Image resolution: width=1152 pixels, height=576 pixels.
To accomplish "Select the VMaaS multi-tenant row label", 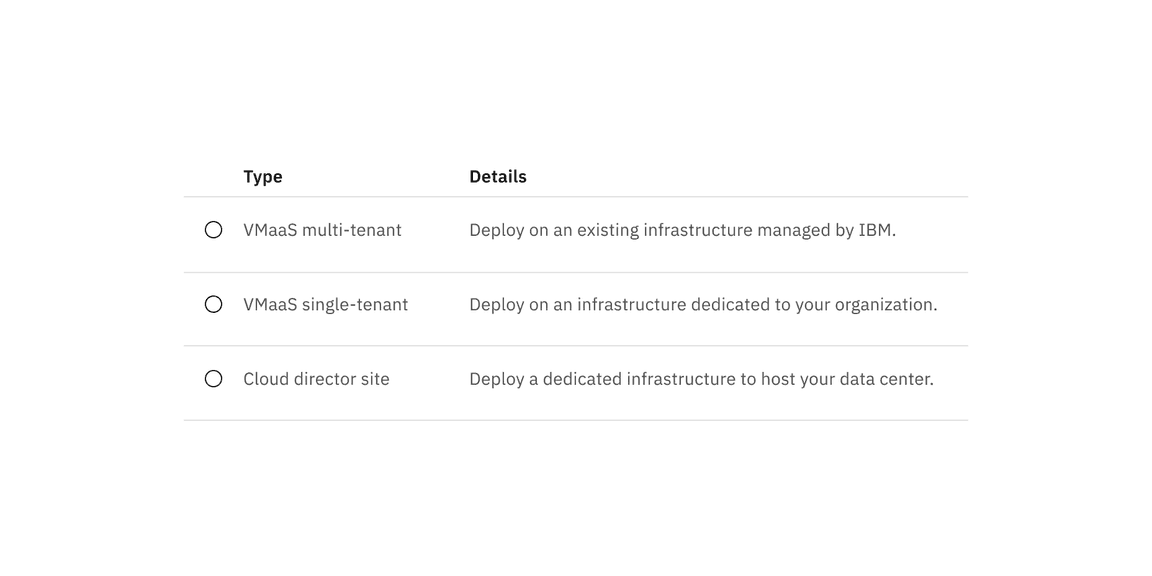I will point(322,229).
